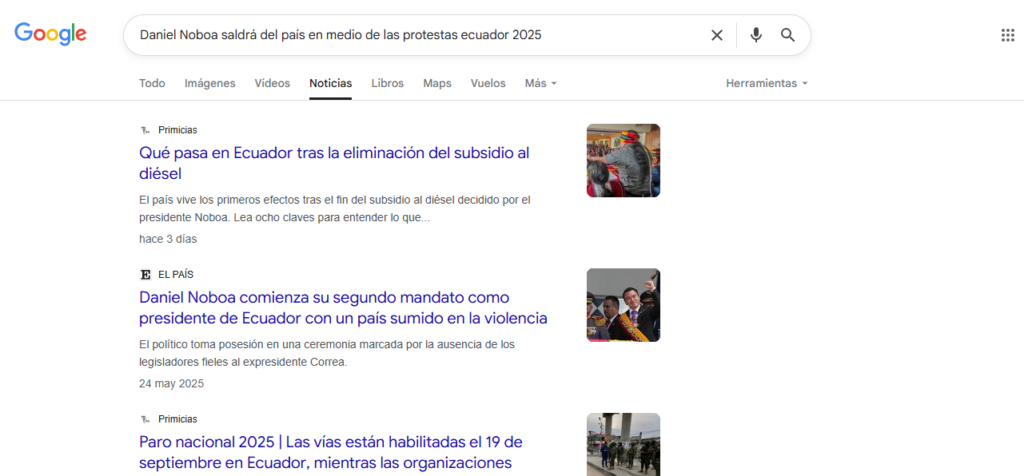Clear the search box with the X icon

[717, 35]
